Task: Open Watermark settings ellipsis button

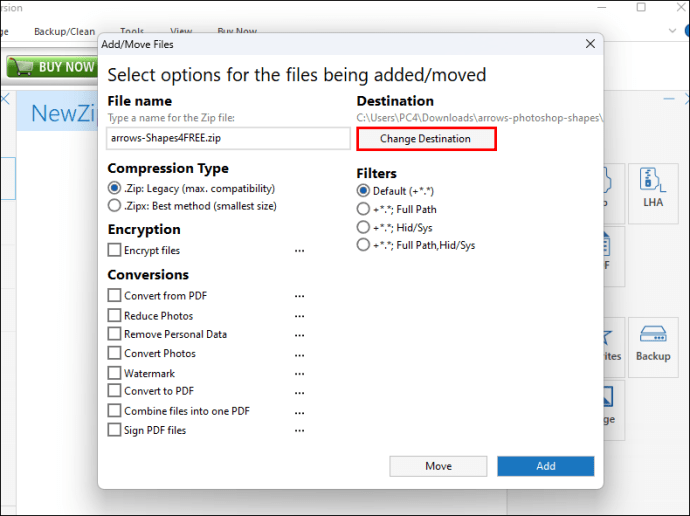Action: click(299, 373)
